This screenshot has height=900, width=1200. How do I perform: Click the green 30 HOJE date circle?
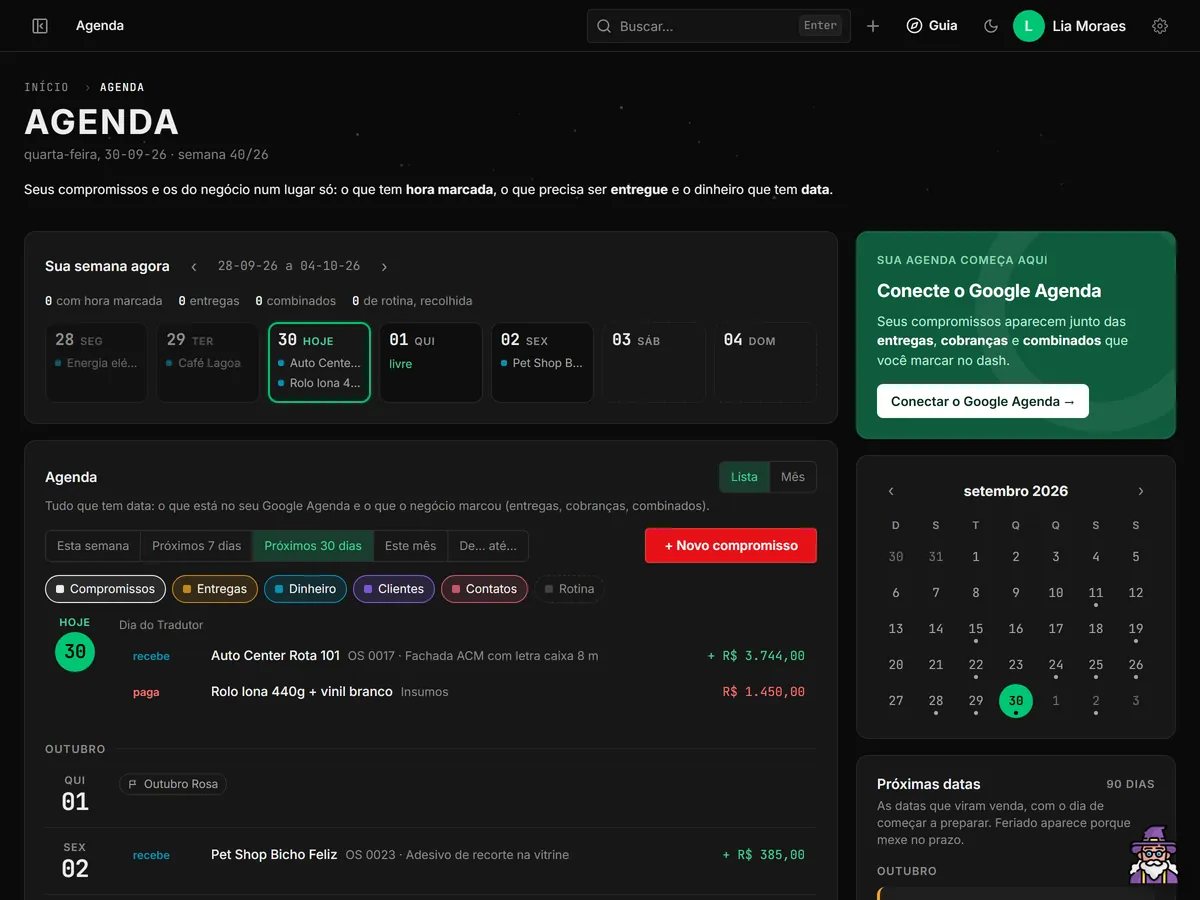[75, 652]
